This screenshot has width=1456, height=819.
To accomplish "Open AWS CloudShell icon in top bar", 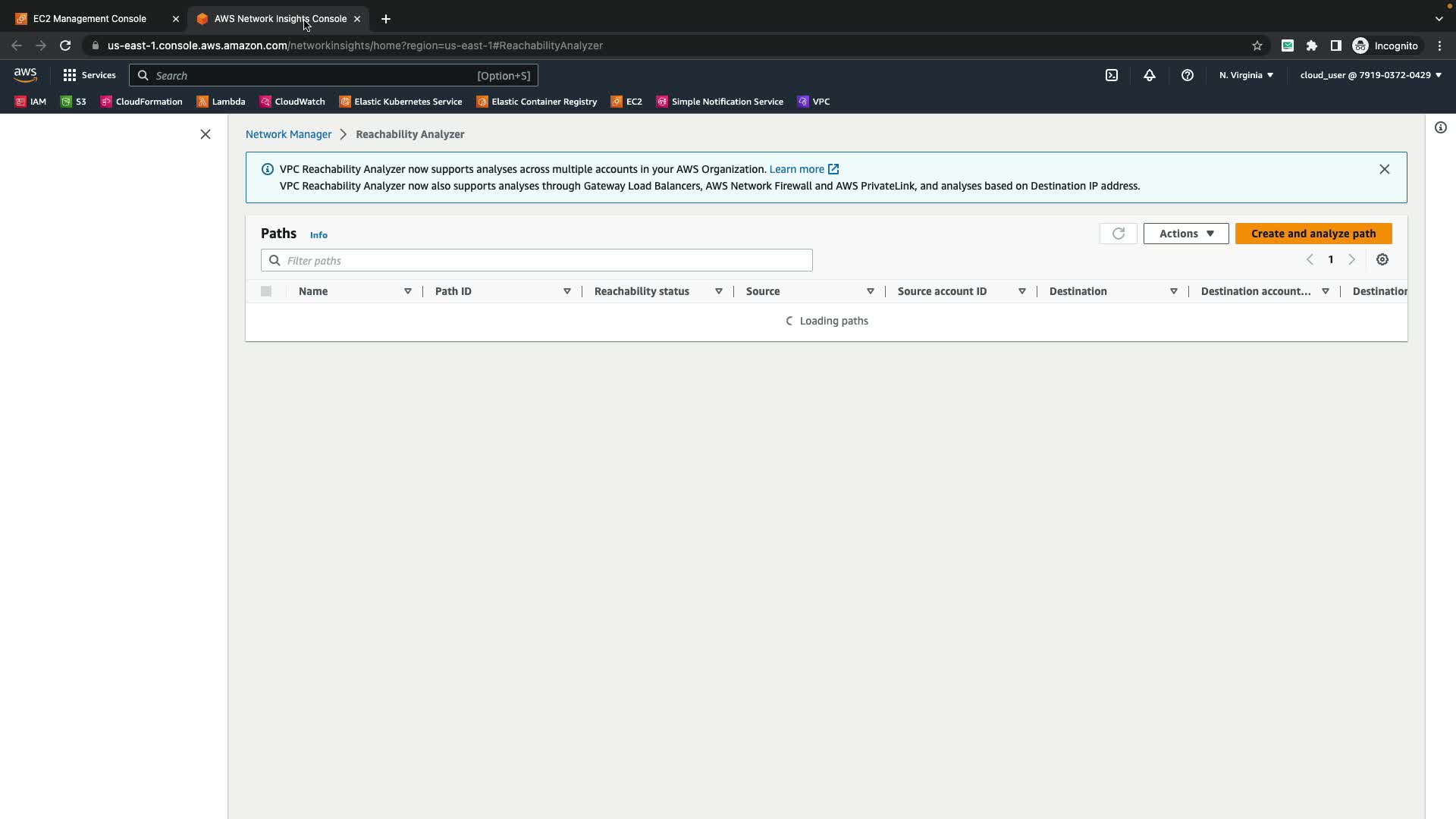I will (x=1111, y=75).
